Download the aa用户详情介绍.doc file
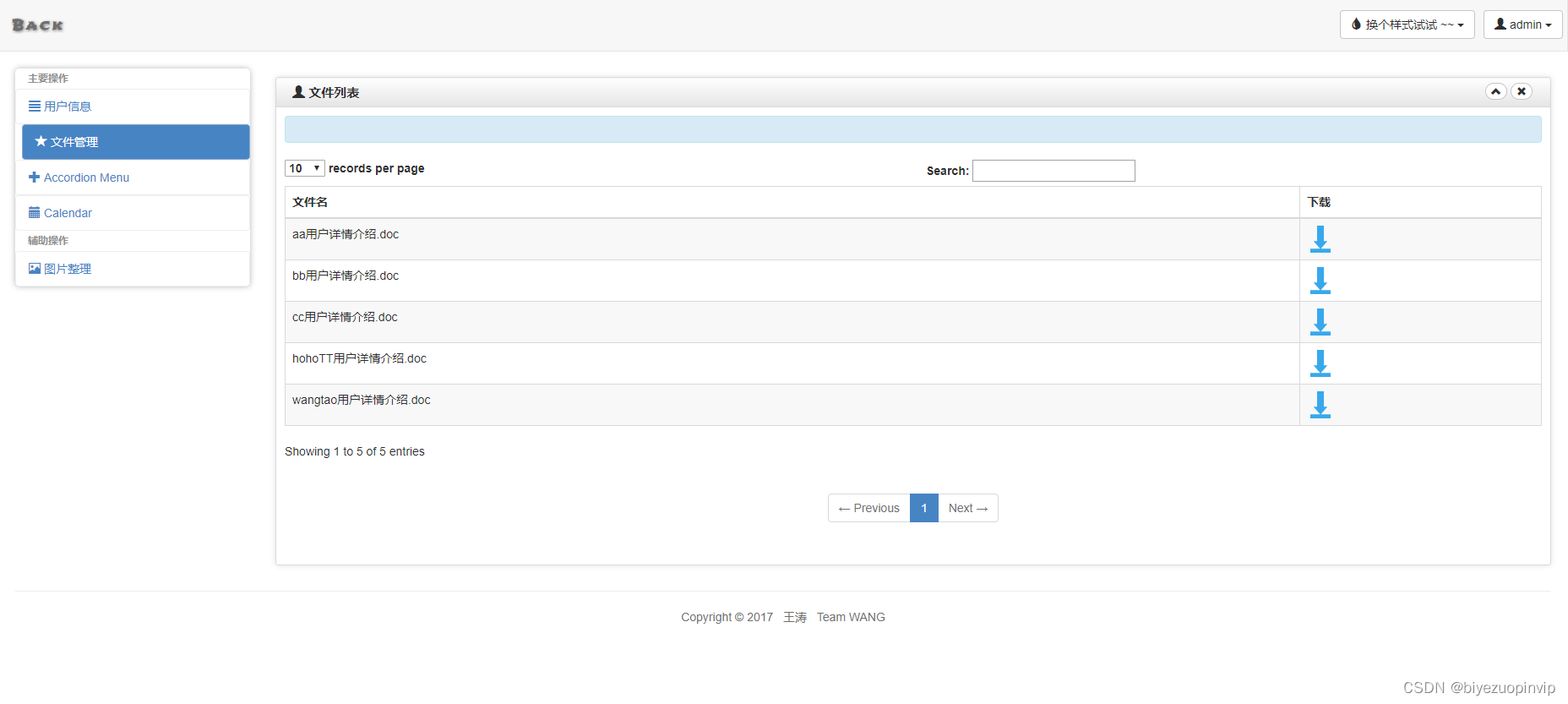The height and width of the screenshot is (704, 1568). coord(1320,239)
